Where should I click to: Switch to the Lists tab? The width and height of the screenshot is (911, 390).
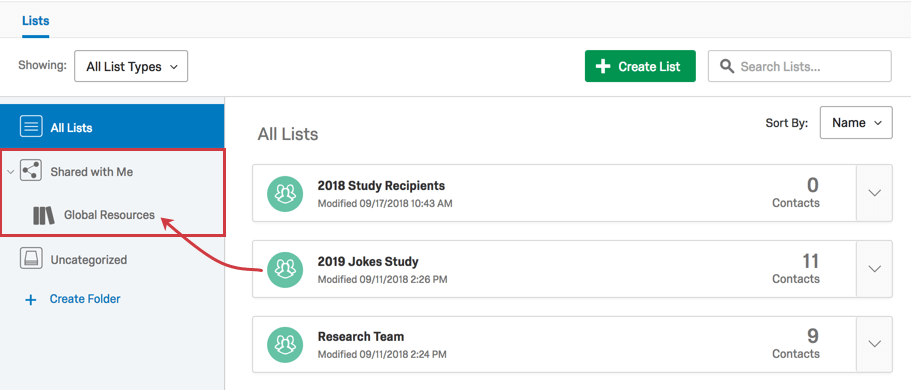pyautogui.click(x=35, y=21)
